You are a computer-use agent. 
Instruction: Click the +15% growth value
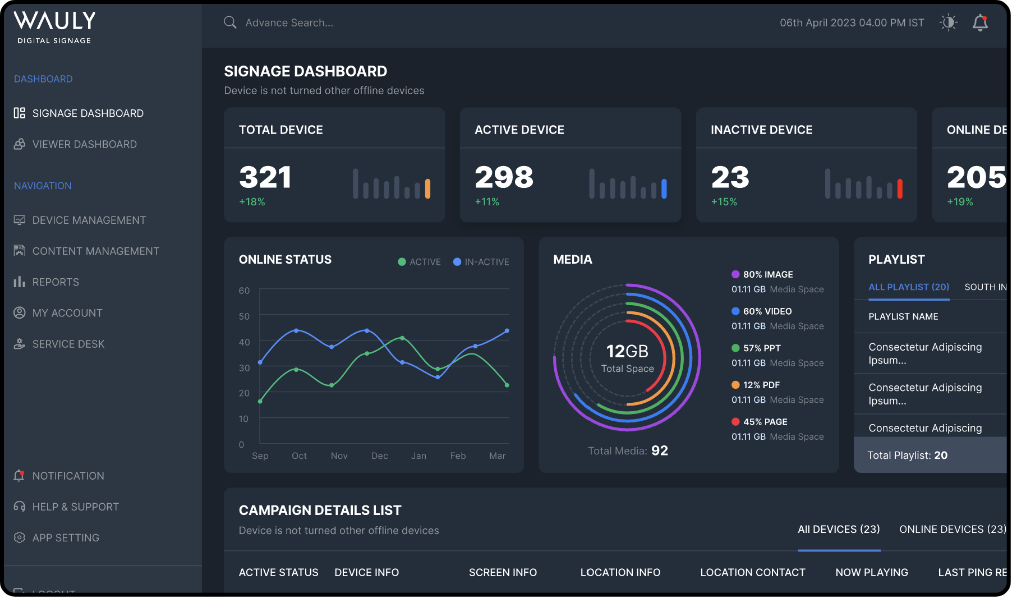[x=724, y=202]
